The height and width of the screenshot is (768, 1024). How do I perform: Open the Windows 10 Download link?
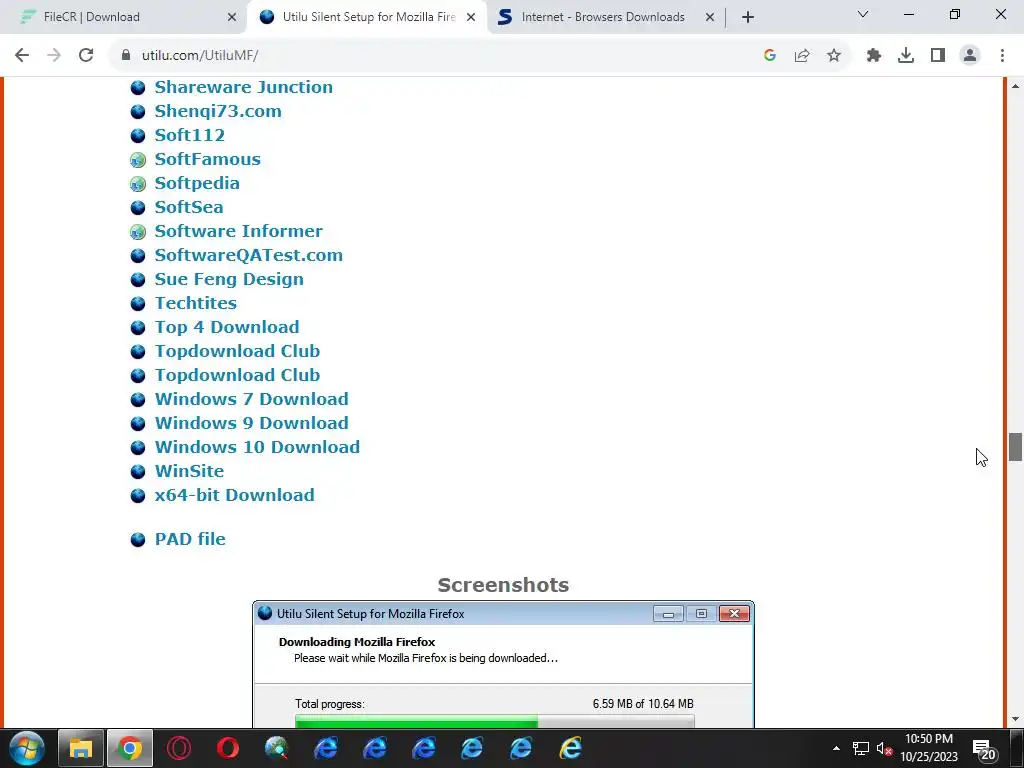tap(257, 447)
